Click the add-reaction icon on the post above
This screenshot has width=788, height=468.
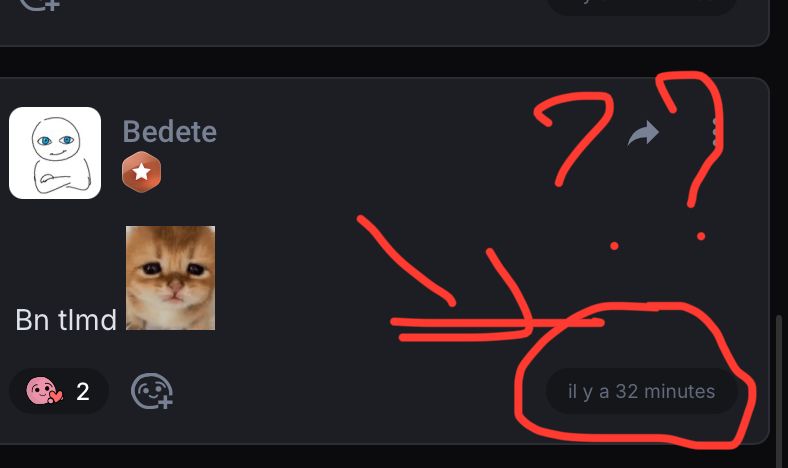pos(42,4)
